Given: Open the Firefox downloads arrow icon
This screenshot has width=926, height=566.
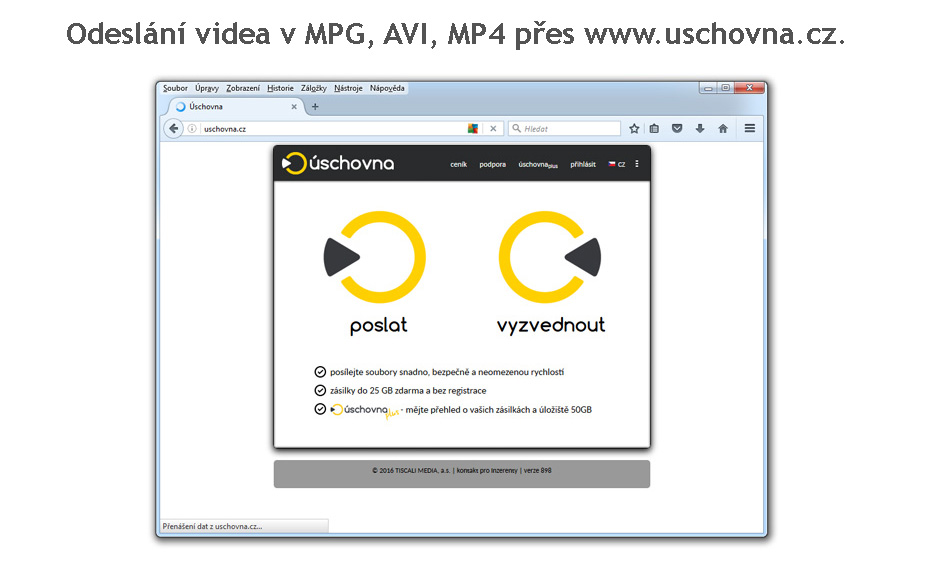Looking at the screenshot, I should [700, 128].
